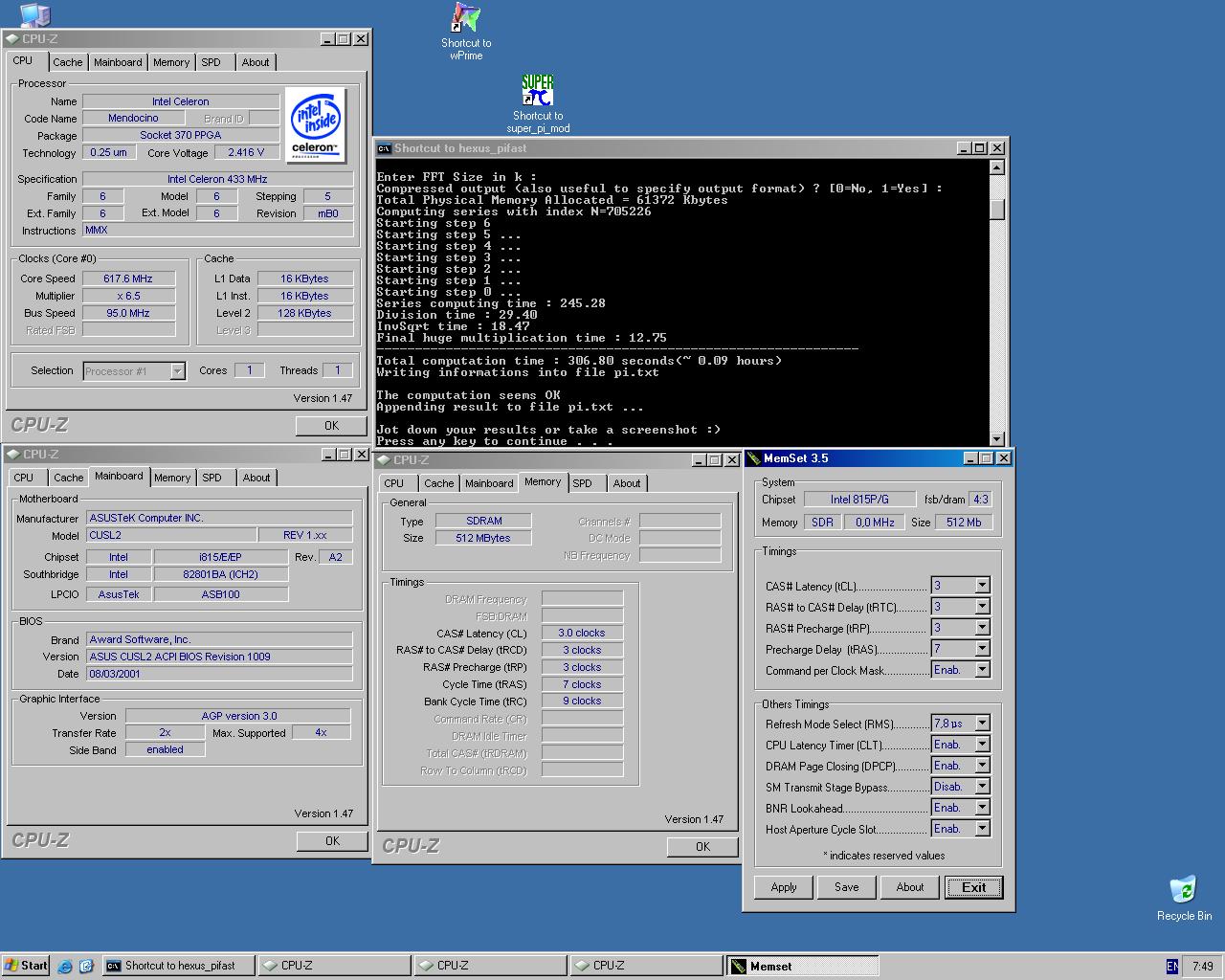Launch Internet Explorer from quick launch
Image resolution: width=1225 pixels, height=980 pixels.
[65, 966]
